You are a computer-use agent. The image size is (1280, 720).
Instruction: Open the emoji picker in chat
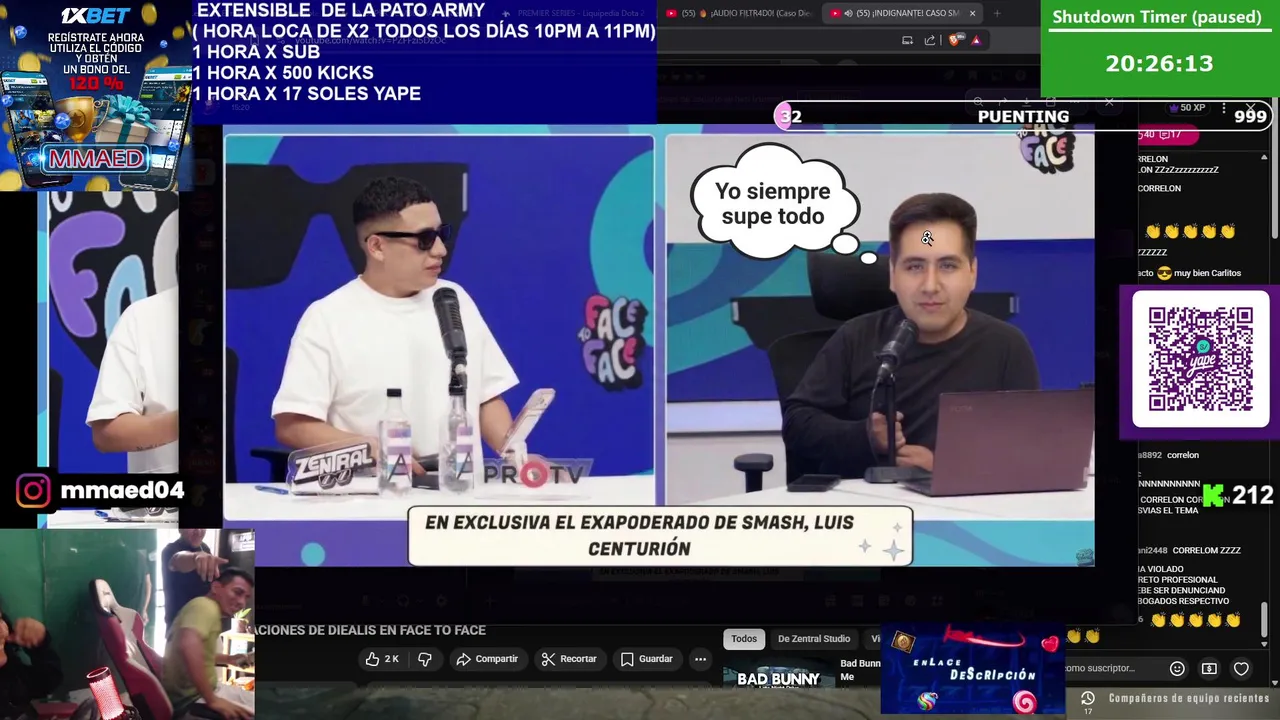[1177, 668]
